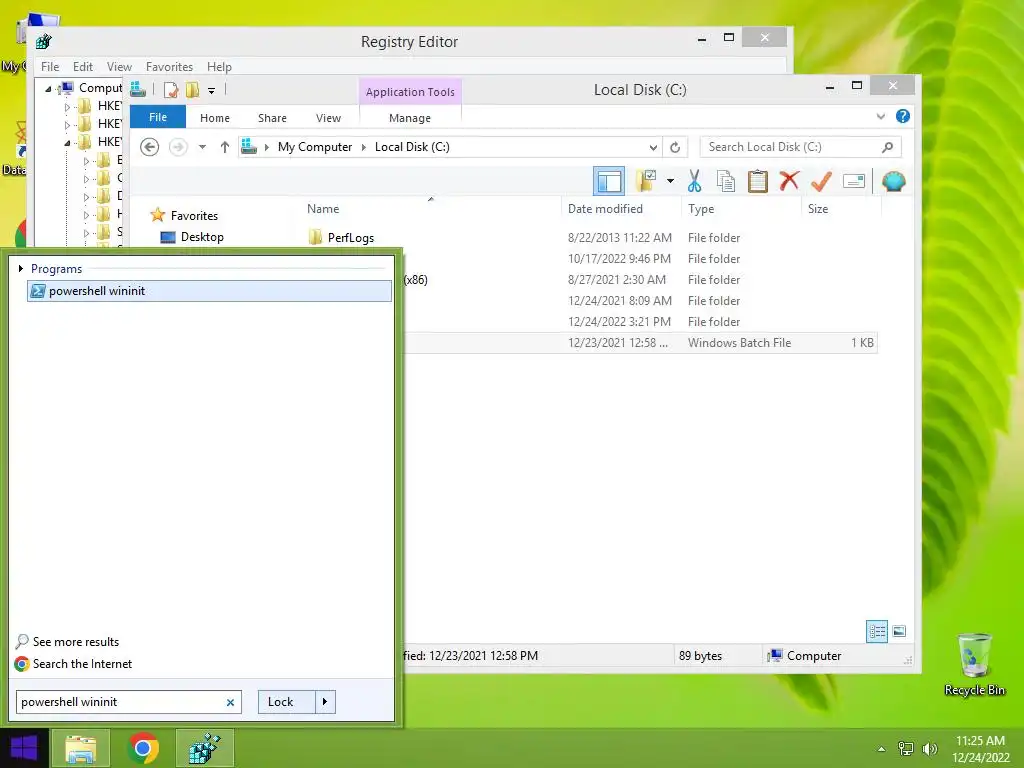Select row dated 10/17/2022 9:46 PM
Image resolution: width=1024 pixels, height=768 pixels.
pyautogui.click(x=640, y=259)
